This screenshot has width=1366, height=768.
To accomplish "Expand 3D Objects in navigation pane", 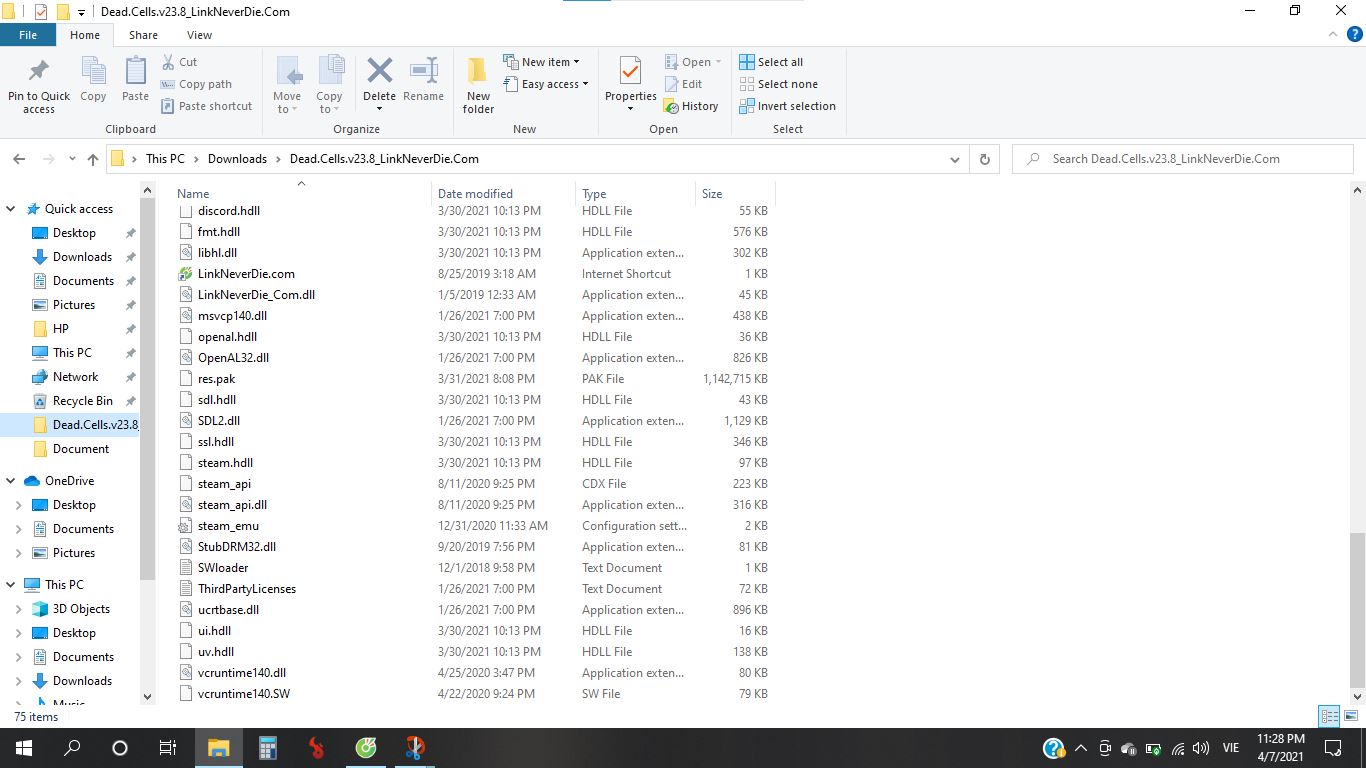I will click(x=18, y=609).
